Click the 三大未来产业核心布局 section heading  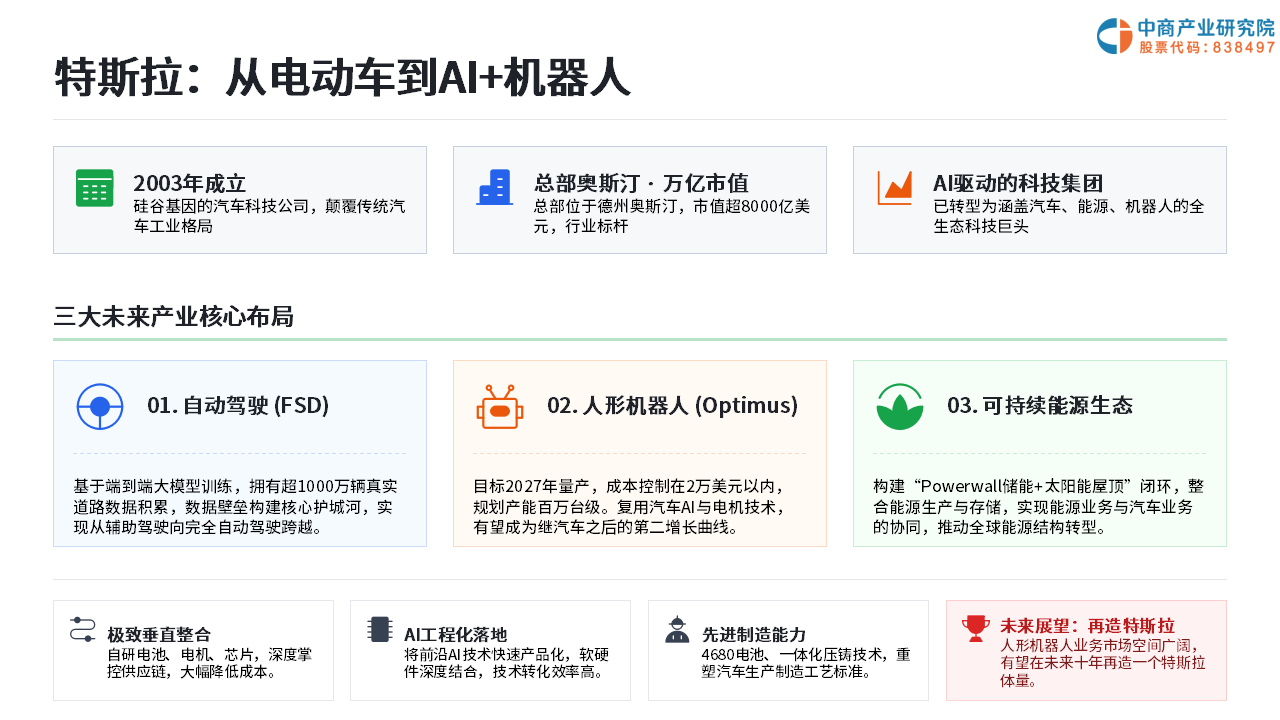point(173,317)
